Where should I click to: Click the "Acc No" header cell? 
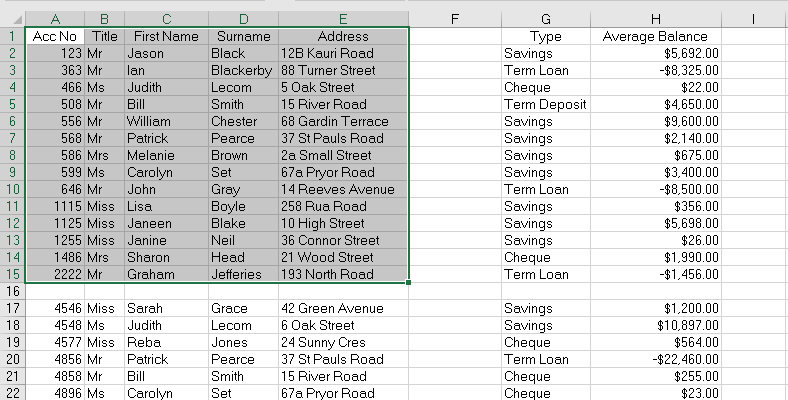[x=55, y=36]
